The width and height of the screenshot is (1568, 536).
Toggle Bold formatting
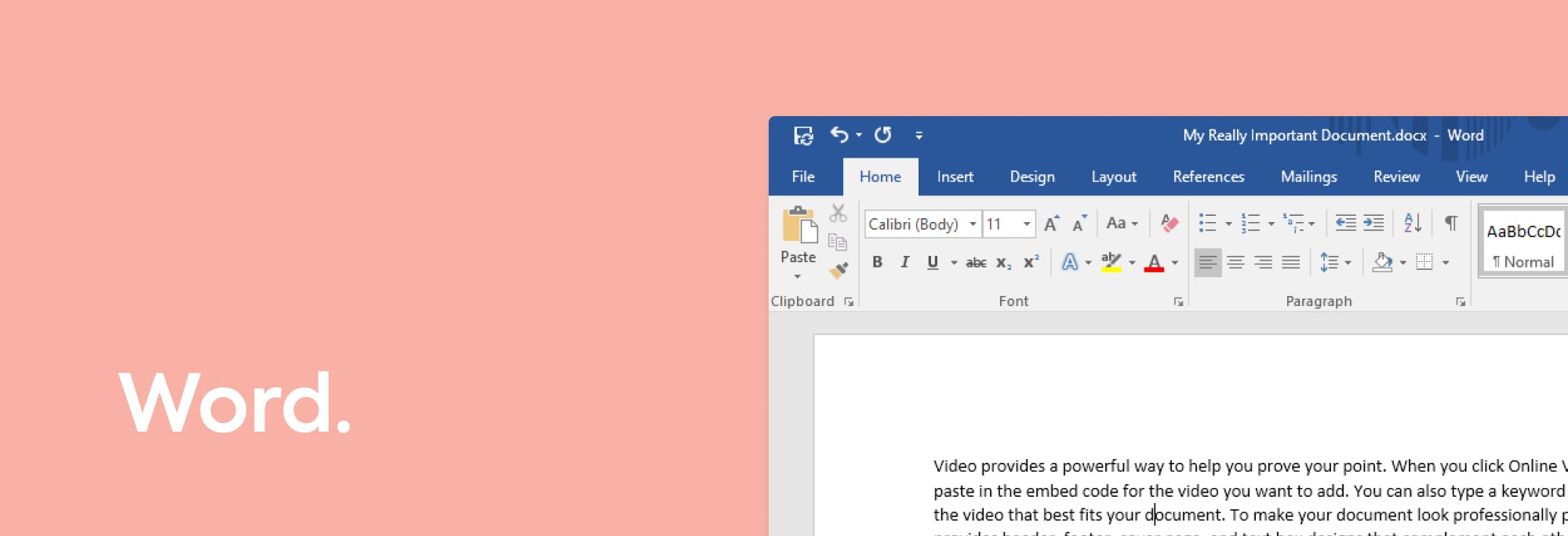coord(877,263)
